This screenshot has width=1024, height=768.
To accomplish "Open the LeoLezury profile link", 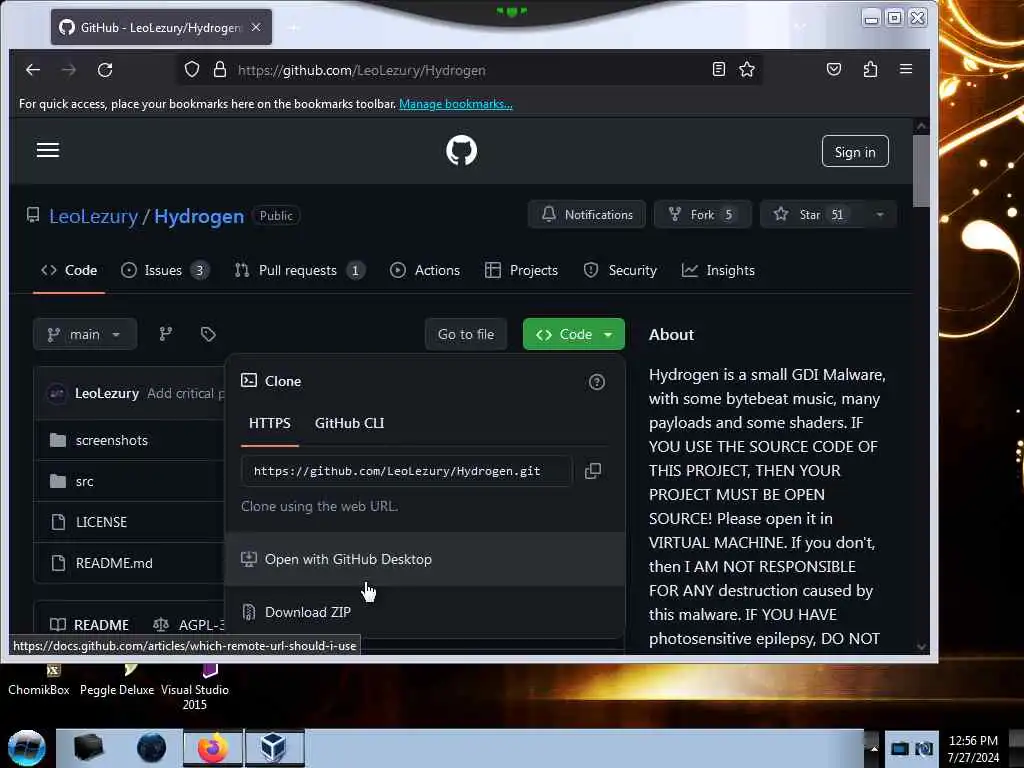I will pos(93,216).
